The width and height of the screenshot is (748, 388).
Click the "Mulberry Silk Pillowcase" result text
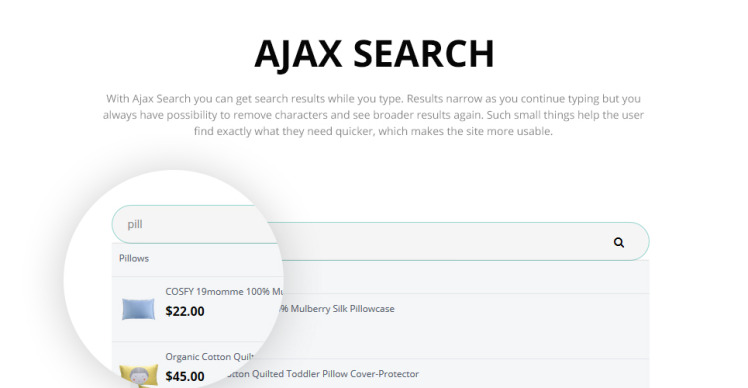click(337, 309)
